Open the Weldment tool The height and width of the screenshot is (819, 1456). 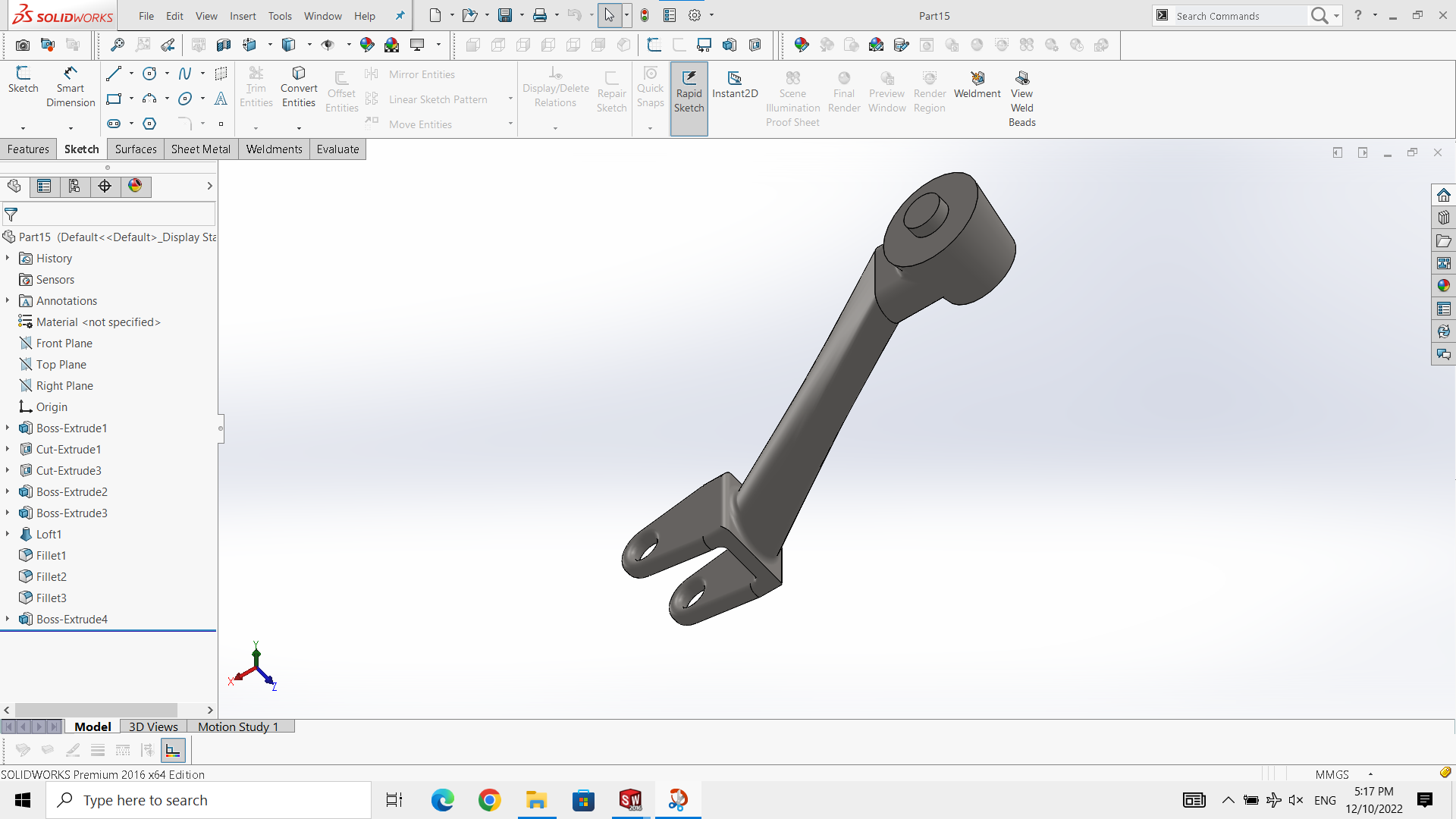(977, 84)
